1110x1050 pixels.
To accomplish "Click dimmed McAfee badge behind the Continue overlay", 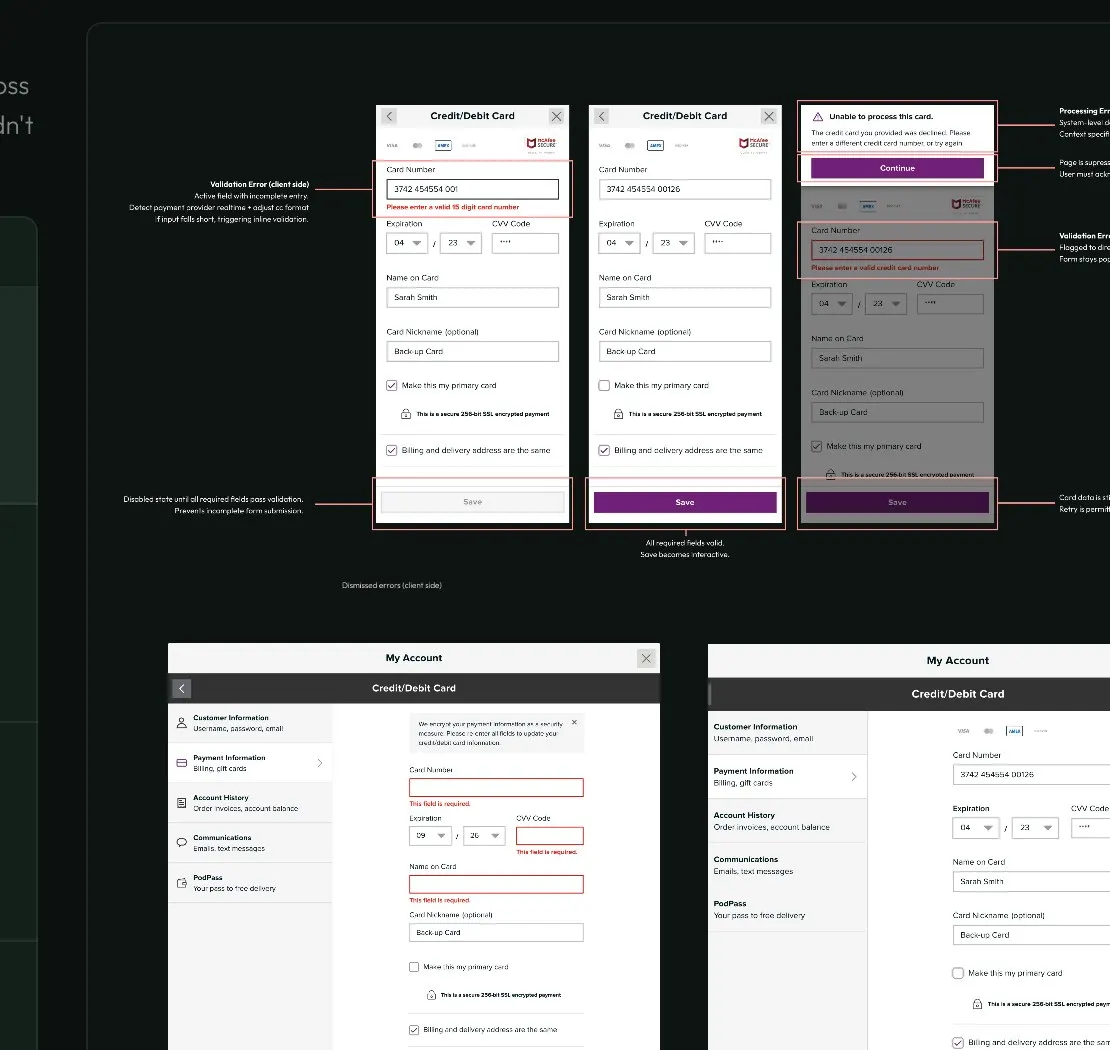I will [966, 205].
